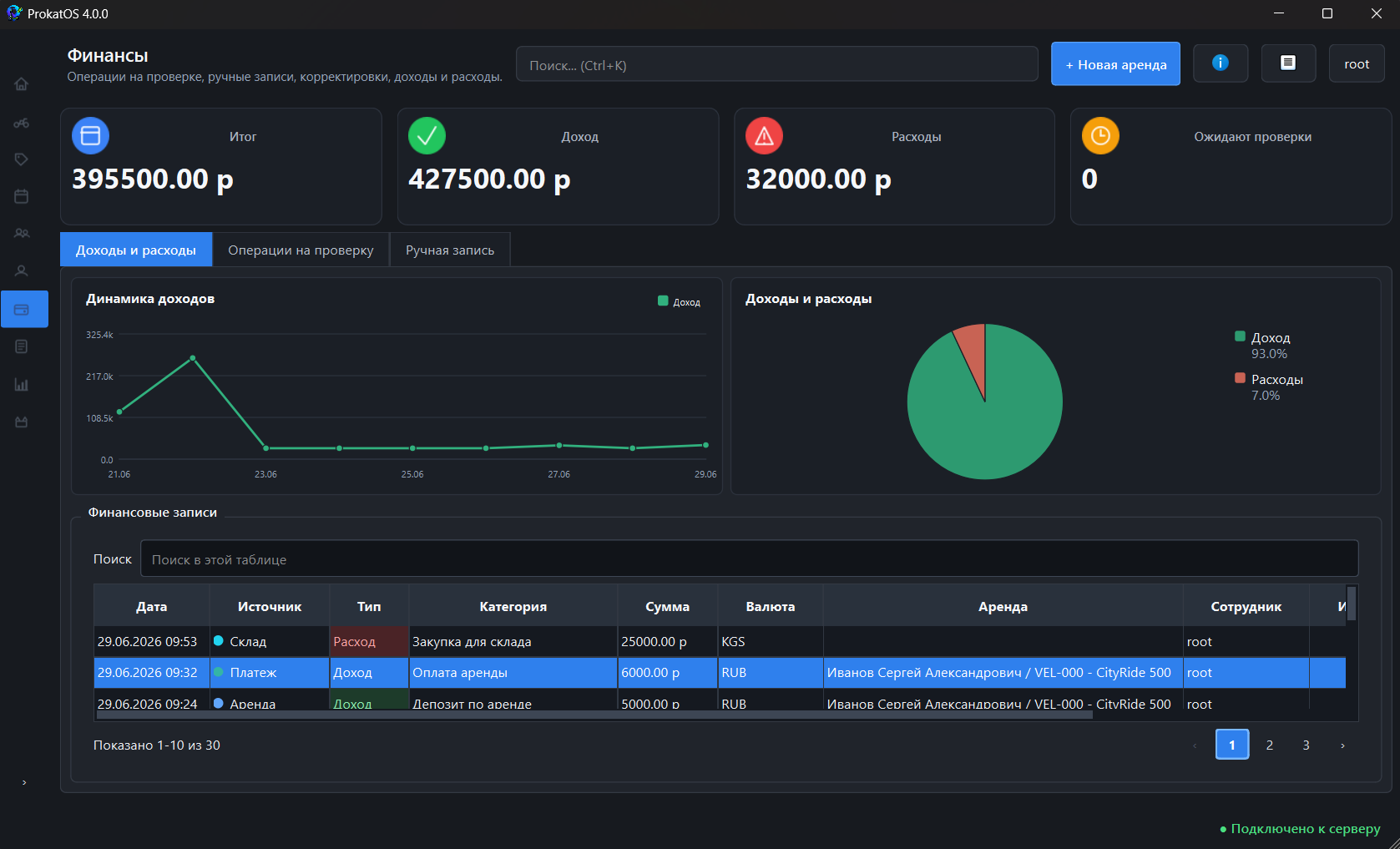Image resolution: width=1400 pixels, height=849 pixels.
Task: Switch to Операции на проверку tab
Action: click(x=301, y=250)
